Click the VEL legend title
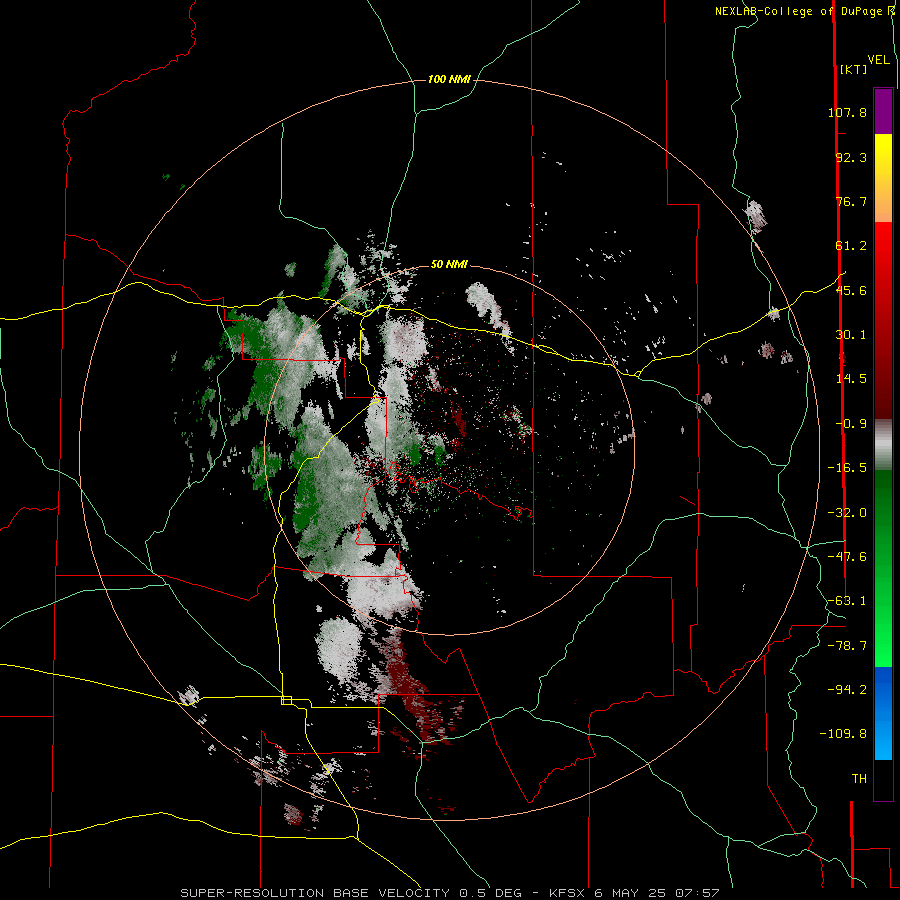 tap(878, 60)
